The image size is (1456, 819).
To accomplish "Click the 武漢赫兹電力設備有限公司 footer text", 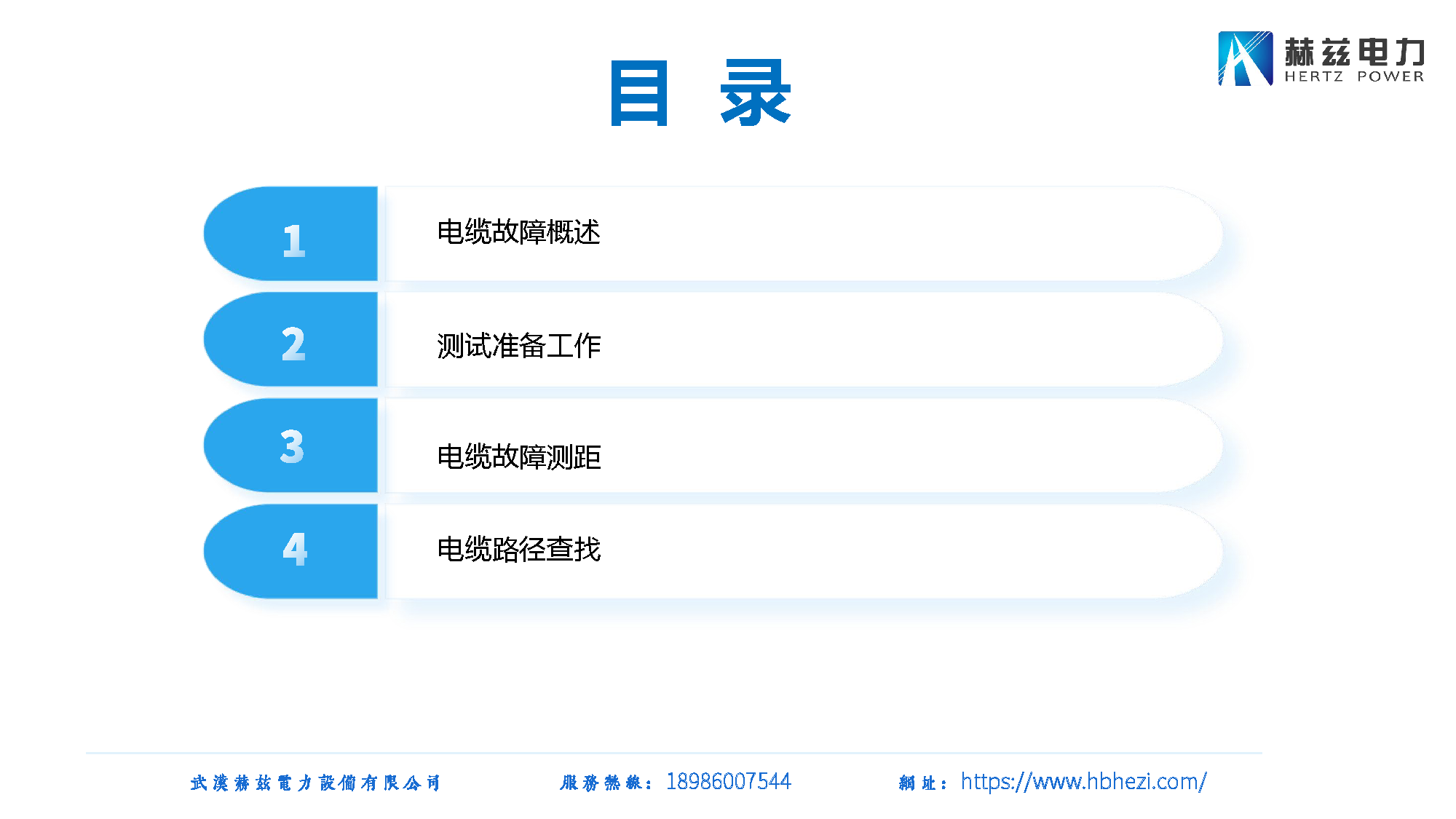I will 317,780.
